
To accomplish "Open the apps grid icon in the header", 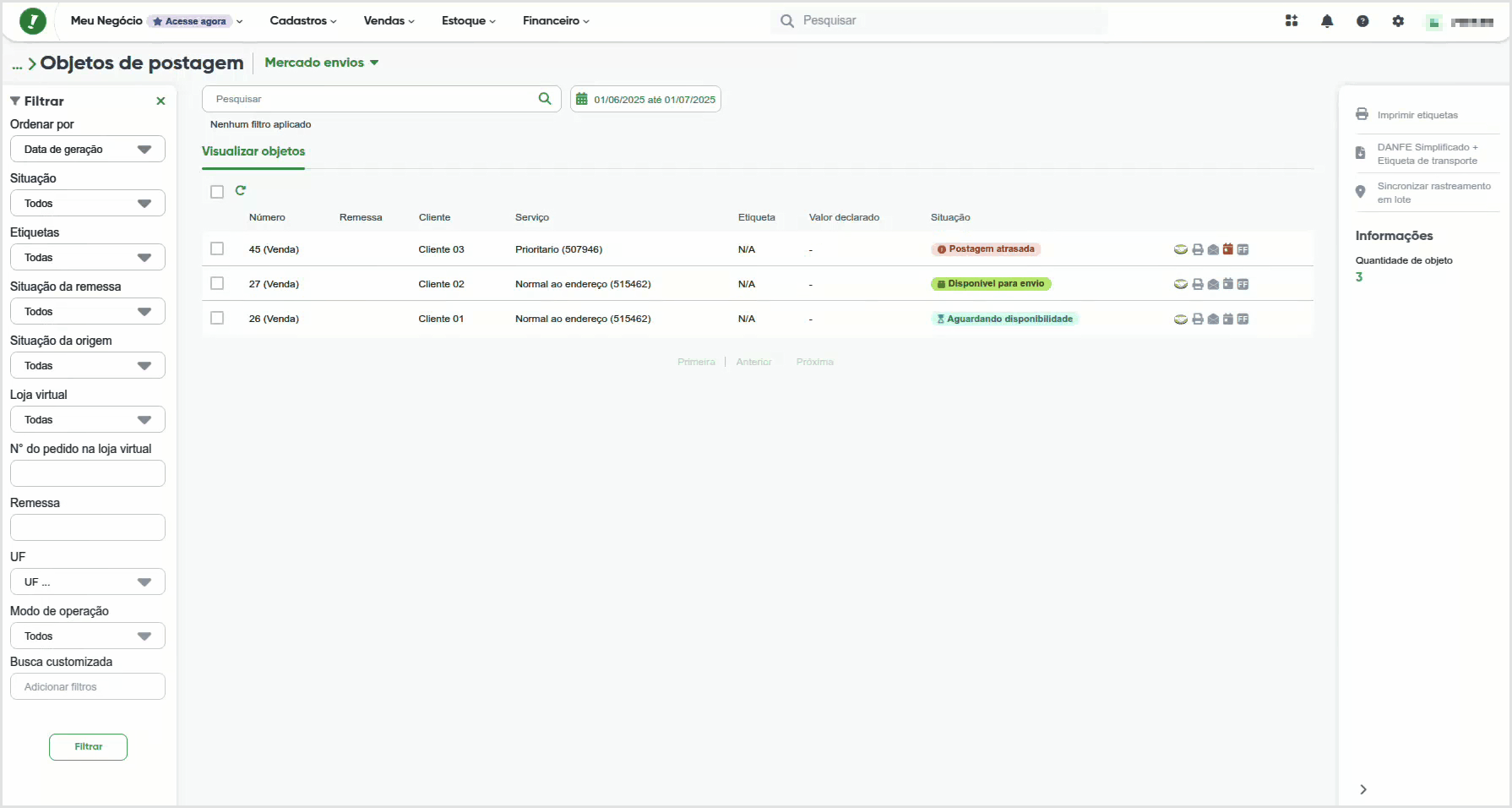I will click(1292, 21).
